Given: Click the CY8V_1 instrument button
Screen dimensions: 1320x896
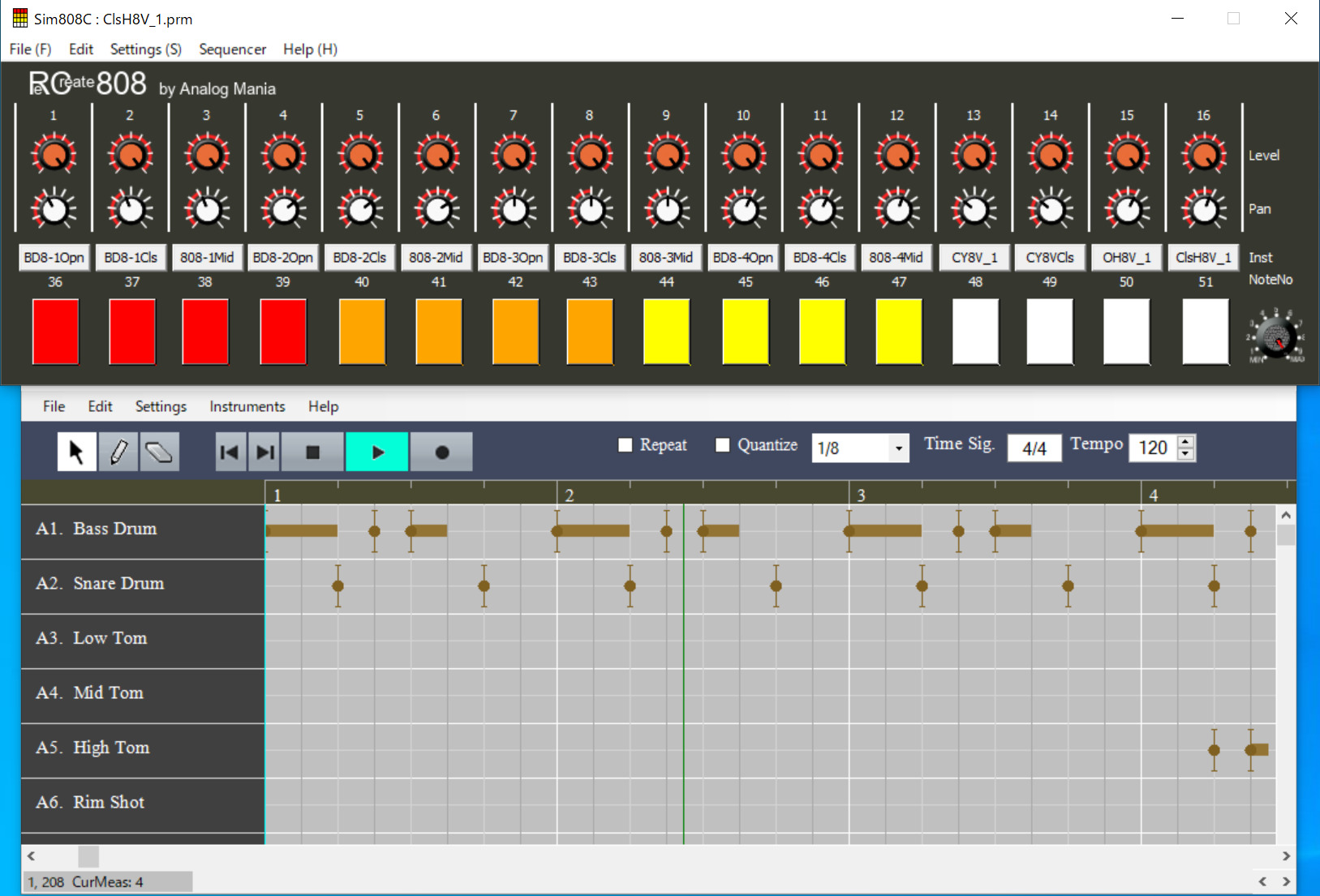Looking at the screenshot, I should click(x=974, y=257).
